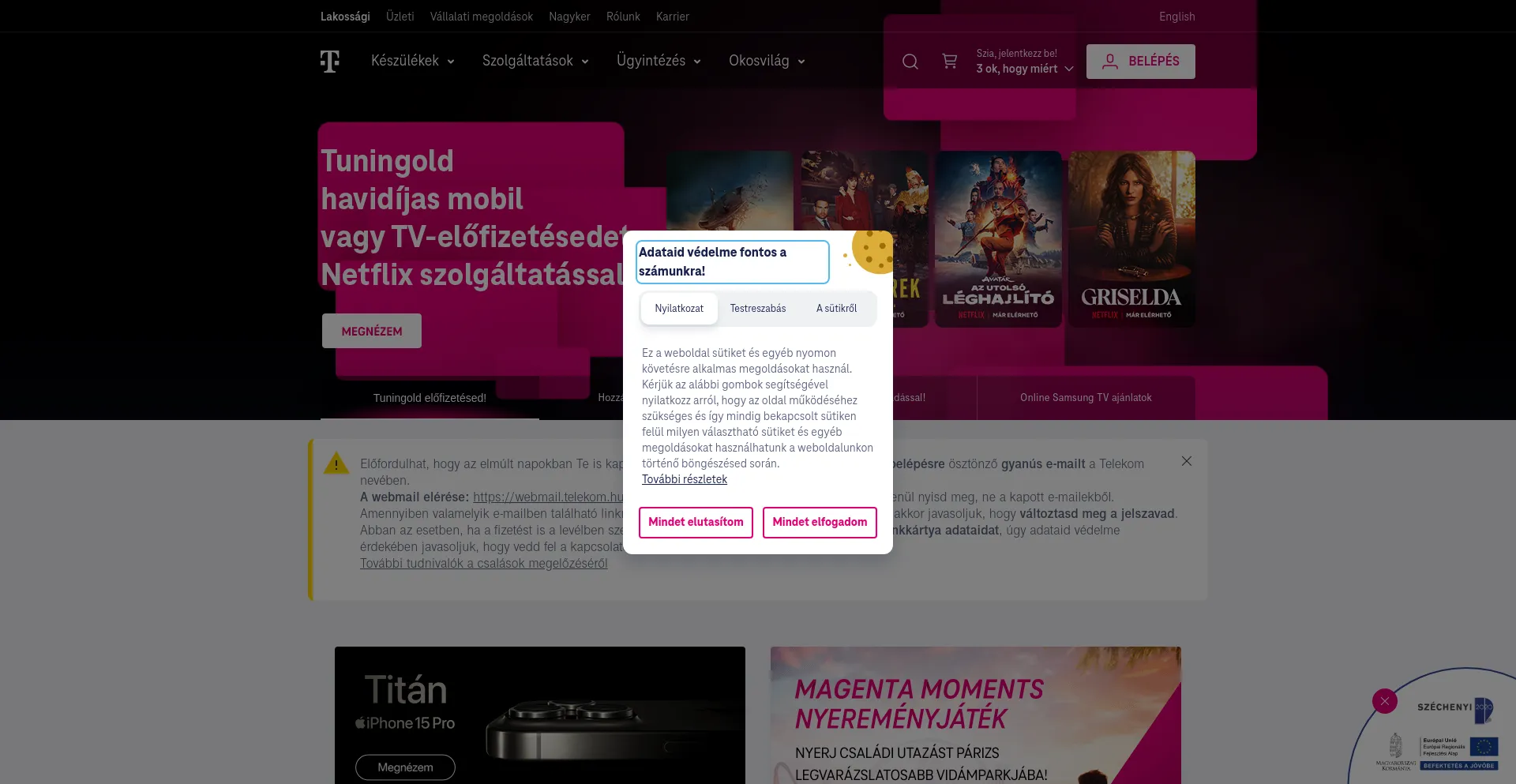Open the Rólunk top link

coord(623,17)
